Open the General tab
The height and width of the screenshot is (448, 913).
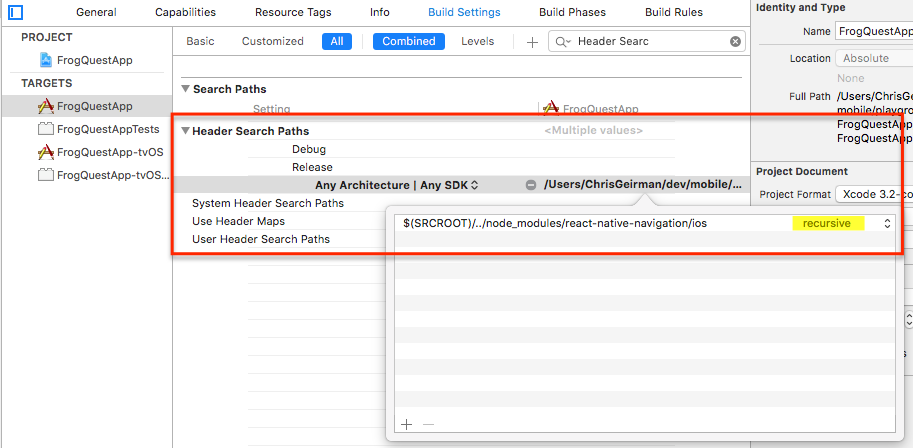(x=96, y=12)
